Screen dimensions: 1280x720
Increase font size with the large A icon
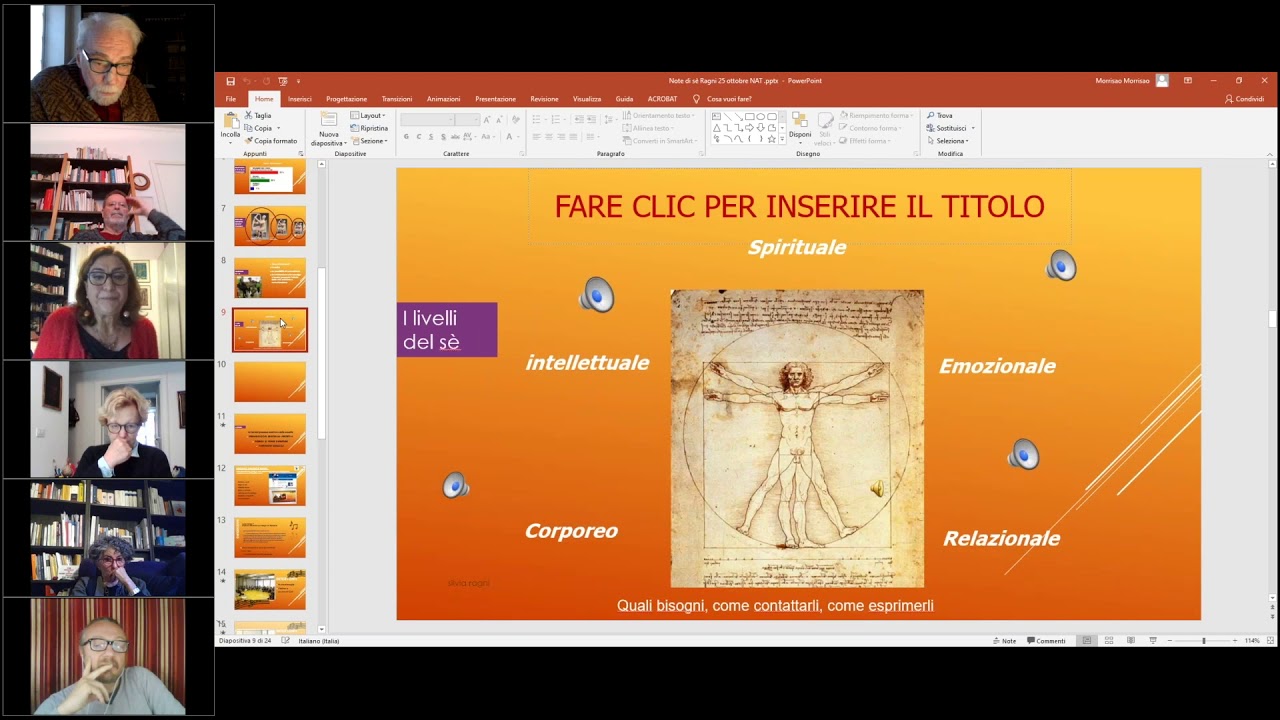click(x=487, y=119)
